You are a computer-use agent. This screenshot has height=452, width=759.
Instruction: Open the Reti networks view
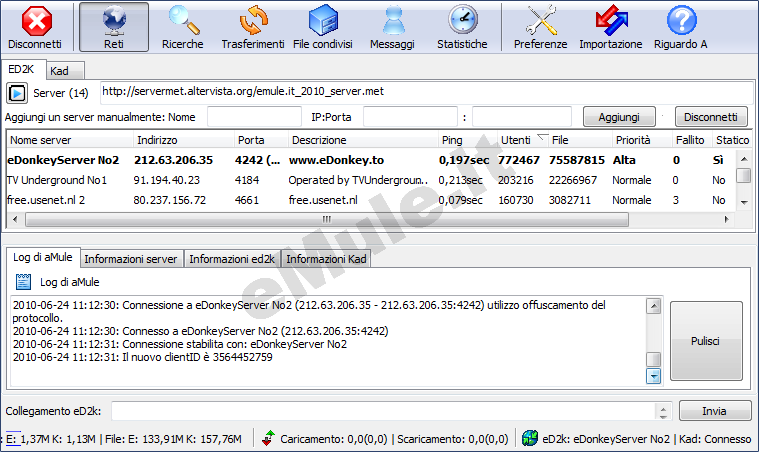pos(114,28)
